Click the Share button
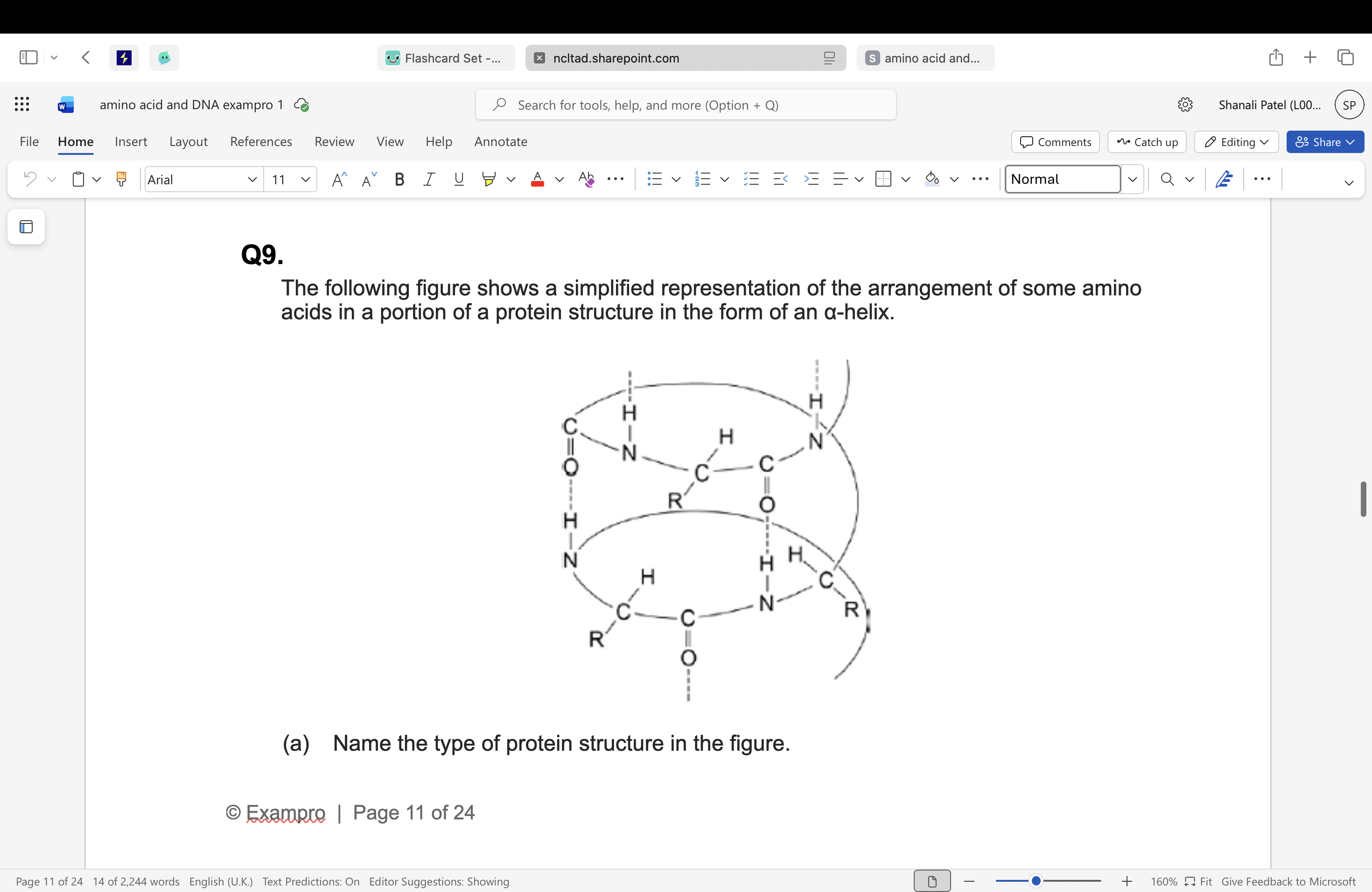This screenshot has height=892, width=1372. pyautogui.click(x=1325, y=142)
